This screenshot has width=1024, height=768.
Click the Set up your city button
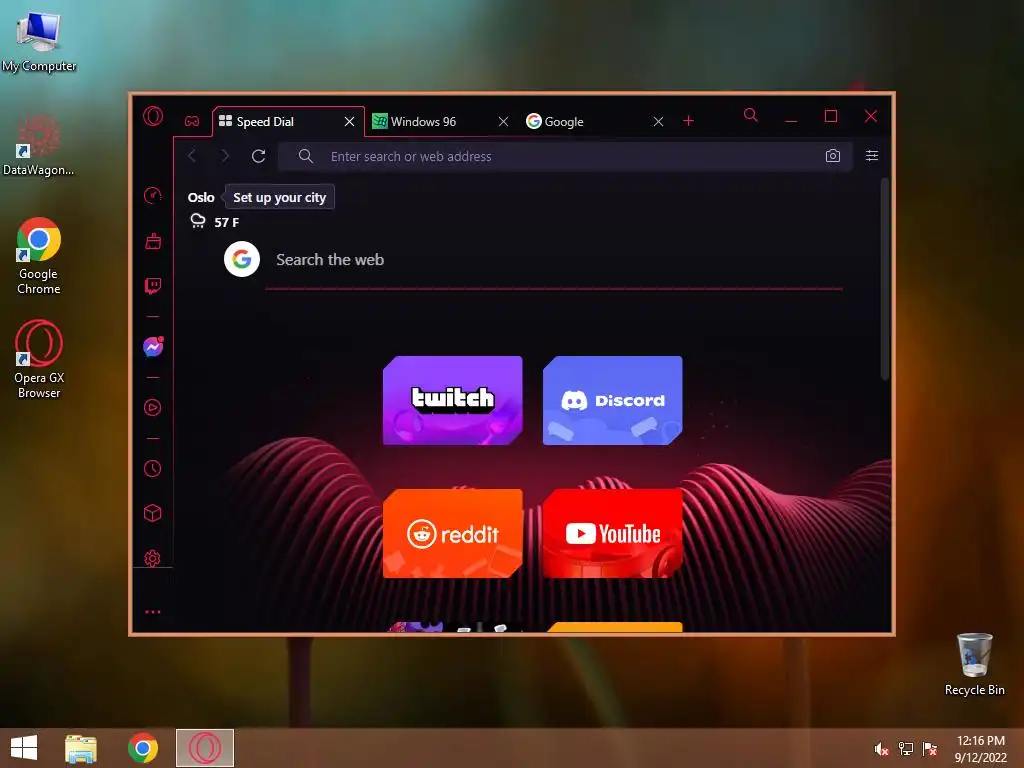point(280,197)
